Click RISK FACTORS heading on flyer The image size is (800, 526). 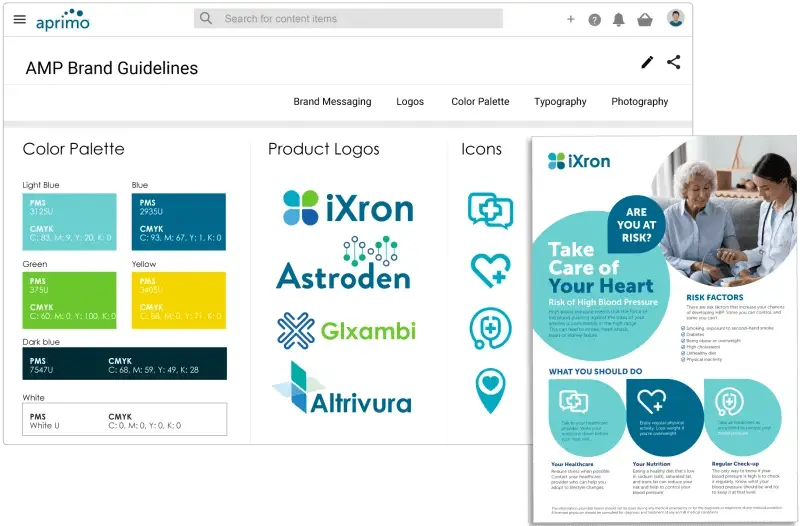coord(714,297)
